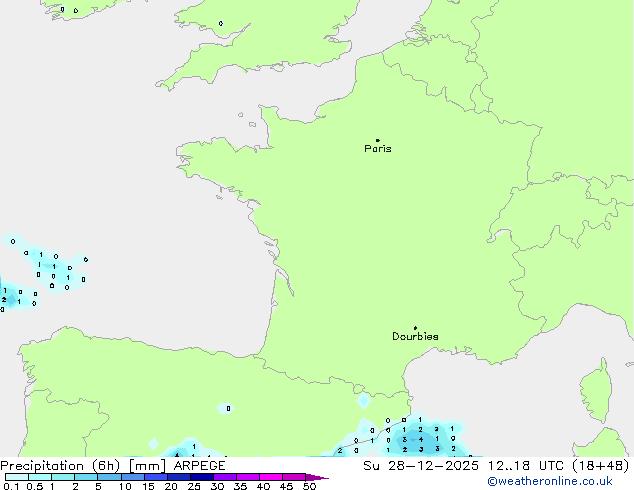Click the 4 value in the Mediterranean rain patch
The width and height of the screenshot is (634, 490).
click(421, 439)
